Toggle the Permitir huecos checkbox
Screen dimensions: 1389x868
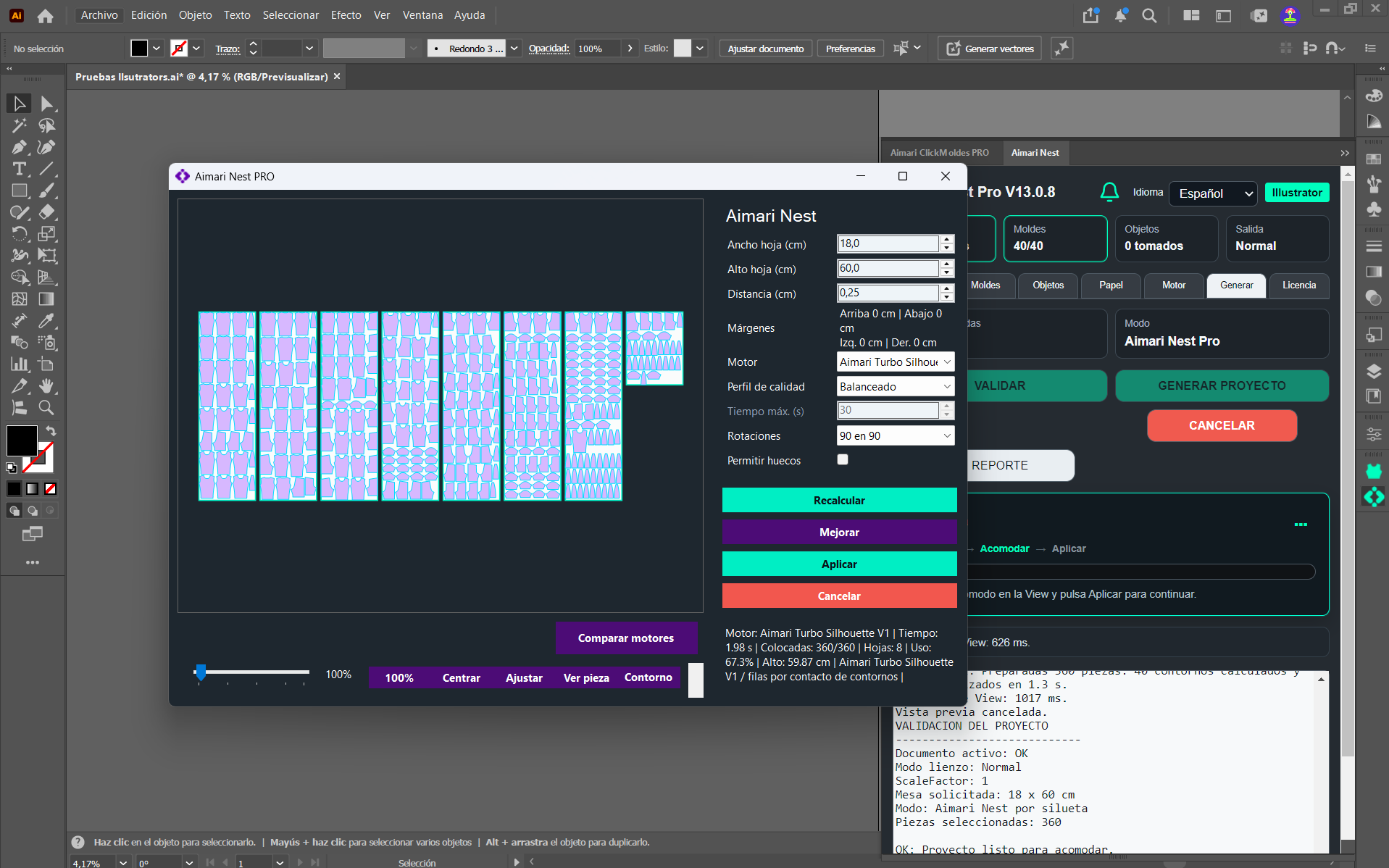843,459
